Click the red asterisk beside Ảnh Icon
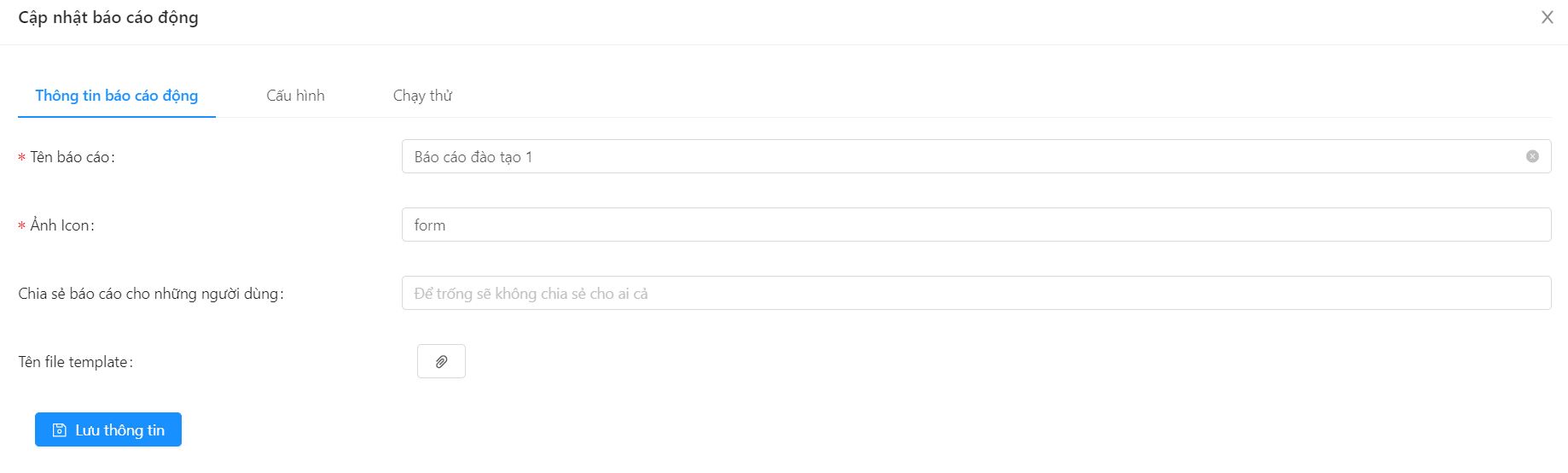This screenshot has width=1568, height=473. click(x=21, y=226)
